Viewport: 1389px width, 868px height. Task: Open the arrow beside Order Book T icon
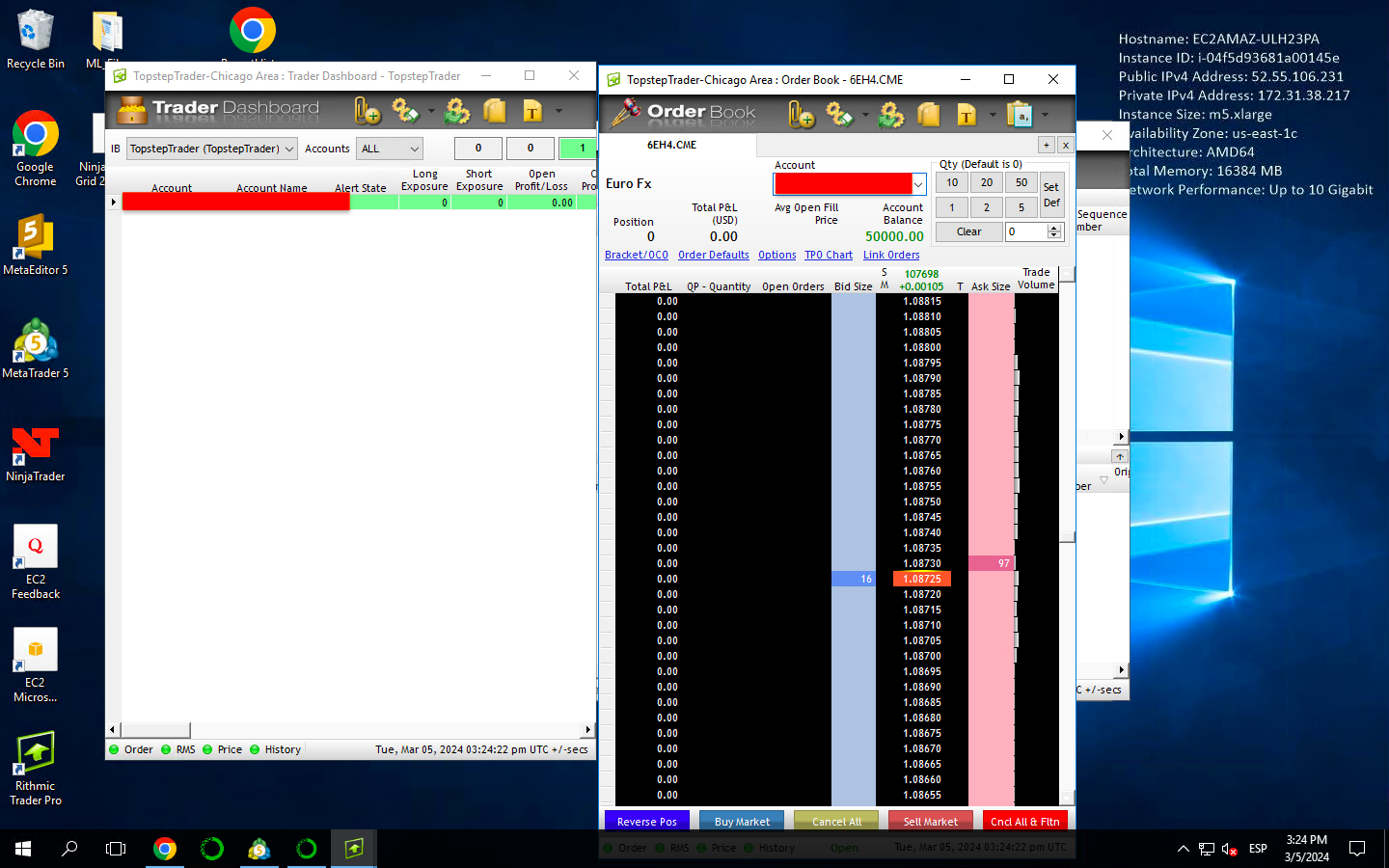[993, 116]
